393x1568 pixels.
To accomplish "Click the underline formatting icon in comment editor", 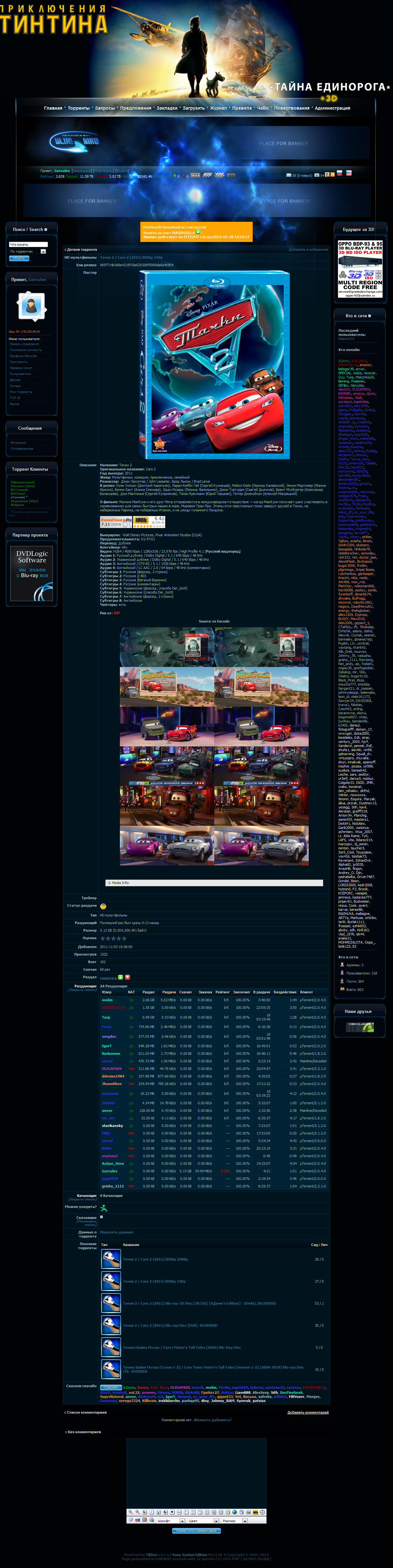I will point(158,1512).
